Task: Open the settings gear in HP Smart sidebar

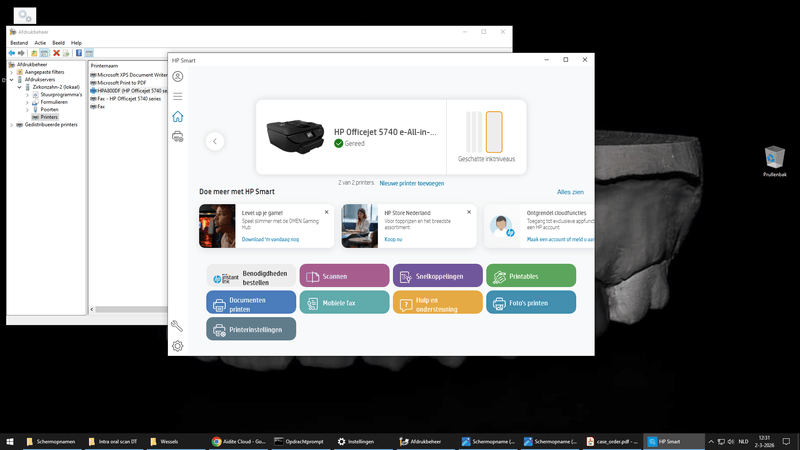Action: pyautogui.click(x=178, y=346)
